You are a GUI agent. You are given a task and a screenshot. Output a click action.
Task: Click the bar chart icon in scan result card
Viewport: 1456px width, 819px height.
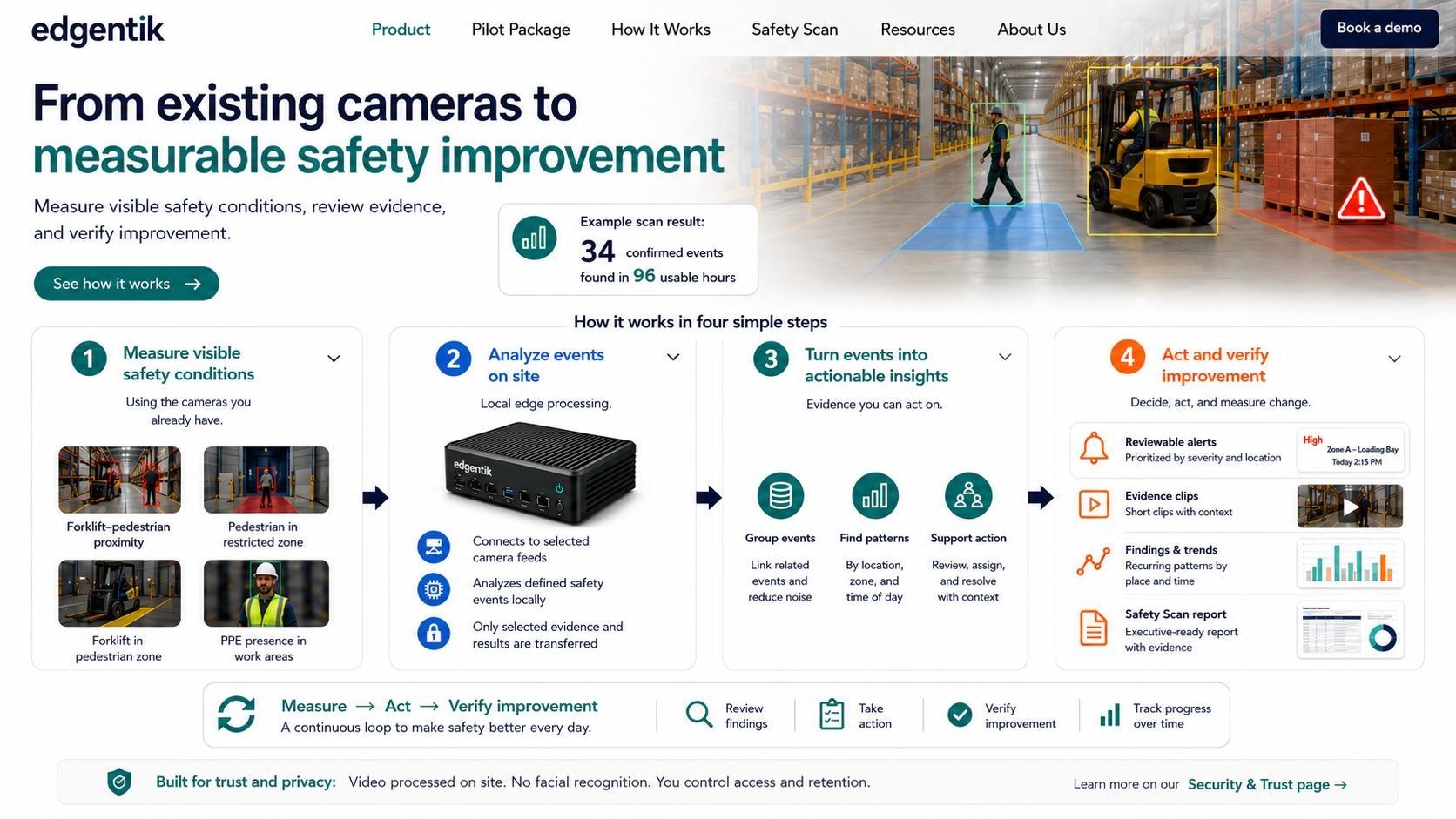[x=535, y=238]
